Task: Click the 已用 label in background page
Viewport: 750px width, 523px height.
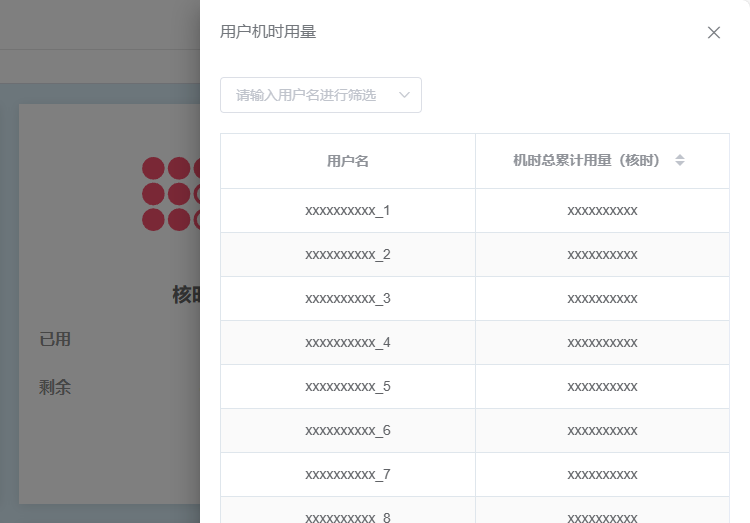Action: 55,339
